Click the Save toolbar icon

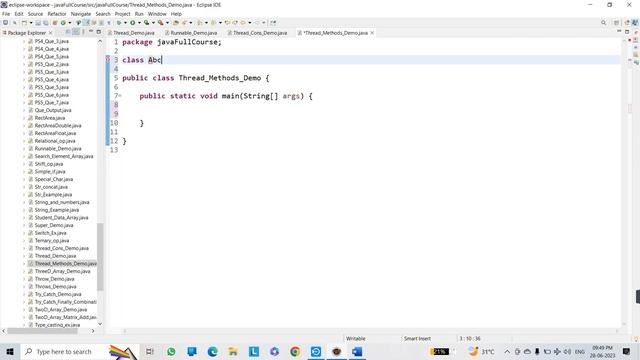pyautogui.click(x=38, y=23)
